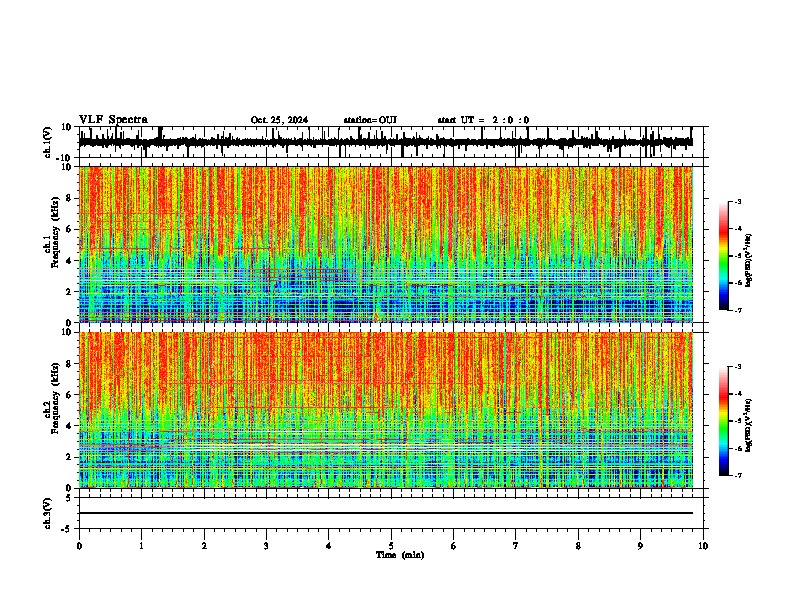
Task: Click time axis tick label "8"
Action: [x=578, y=546]
